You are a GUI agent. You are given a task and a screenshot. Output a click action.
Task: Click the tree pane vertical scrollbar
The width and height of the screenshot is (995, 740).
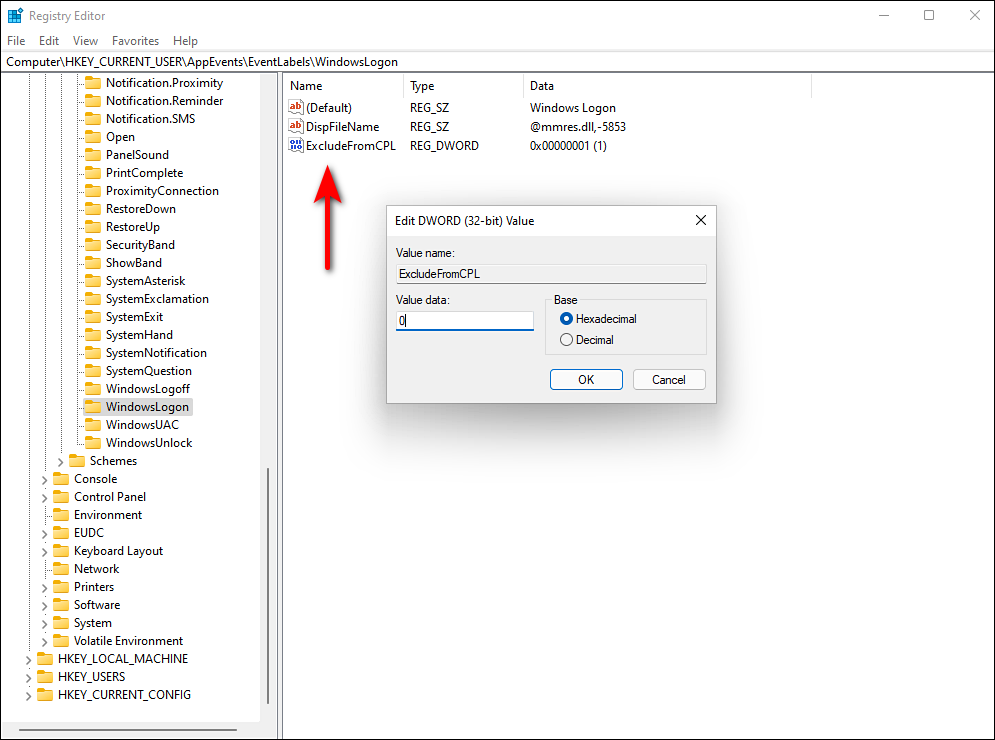[268, 585]
